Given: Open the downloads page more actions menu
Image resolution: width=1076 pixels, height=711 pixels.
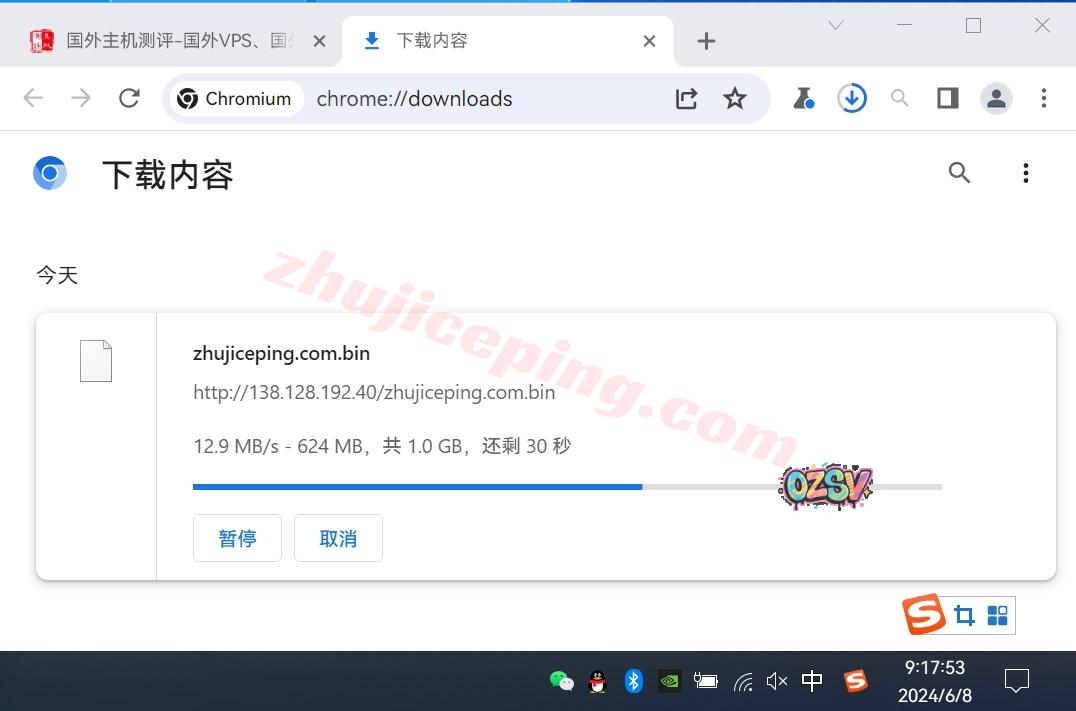Looking at the screenshot, I should point(1025,173).
